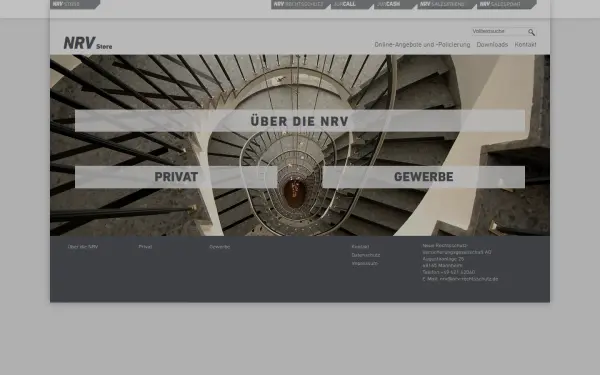The height and width of the screenshot is (375, 600).
Task: Click the footer Telefon number line
Action: click(448, 272)
